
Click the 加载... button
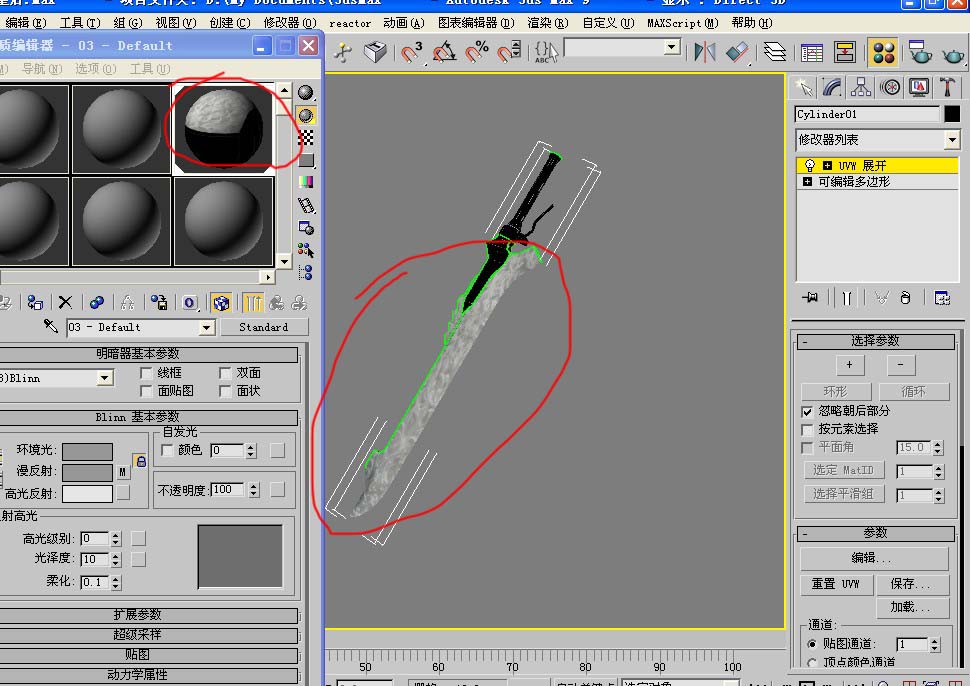coord(911,607)
